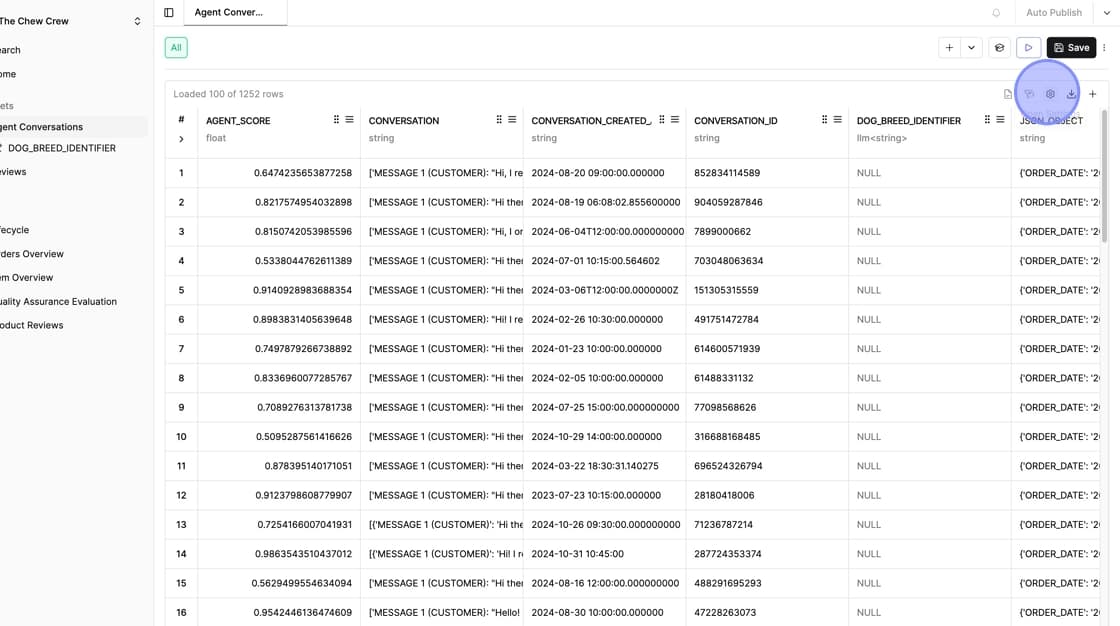The height and width of the screenshot is (626, 1120).
Task: Open Quality Assurance Evaluation in sidebar
Action: pos(58,301)
